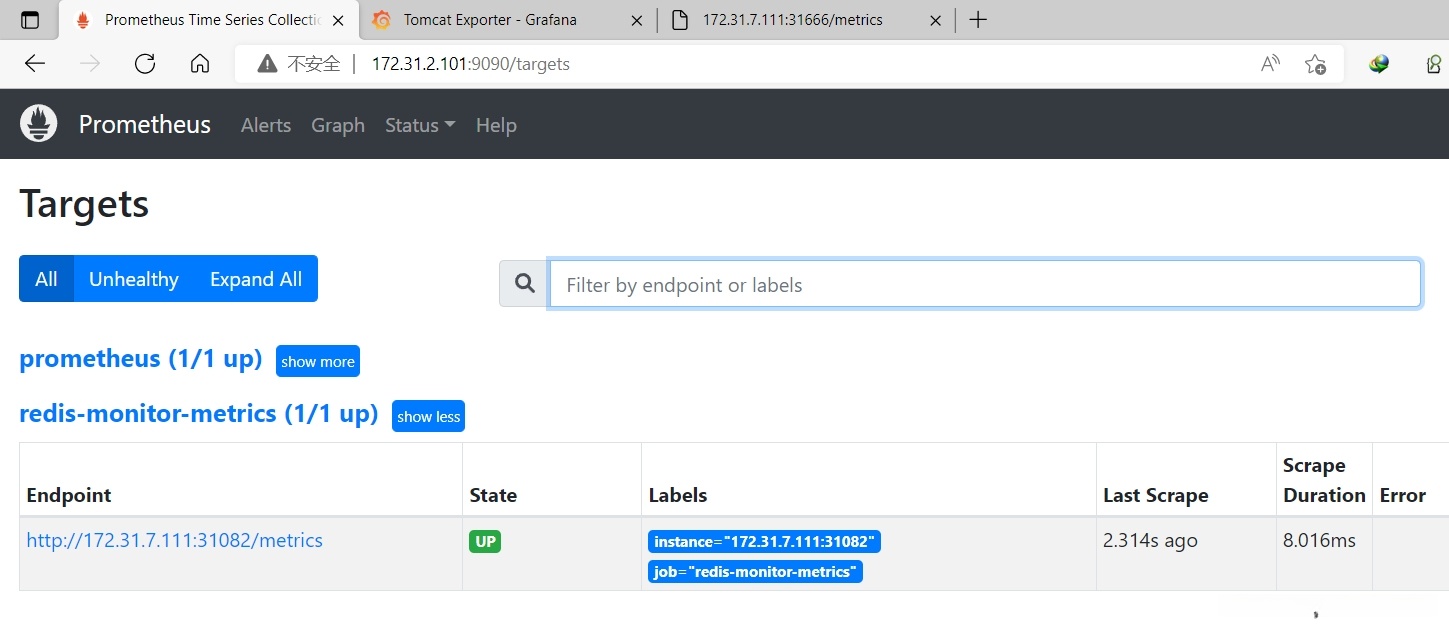Expand prometheus job with show more
The height and width of the screenshot is (628, 1449).
click(x=318, y=361)
